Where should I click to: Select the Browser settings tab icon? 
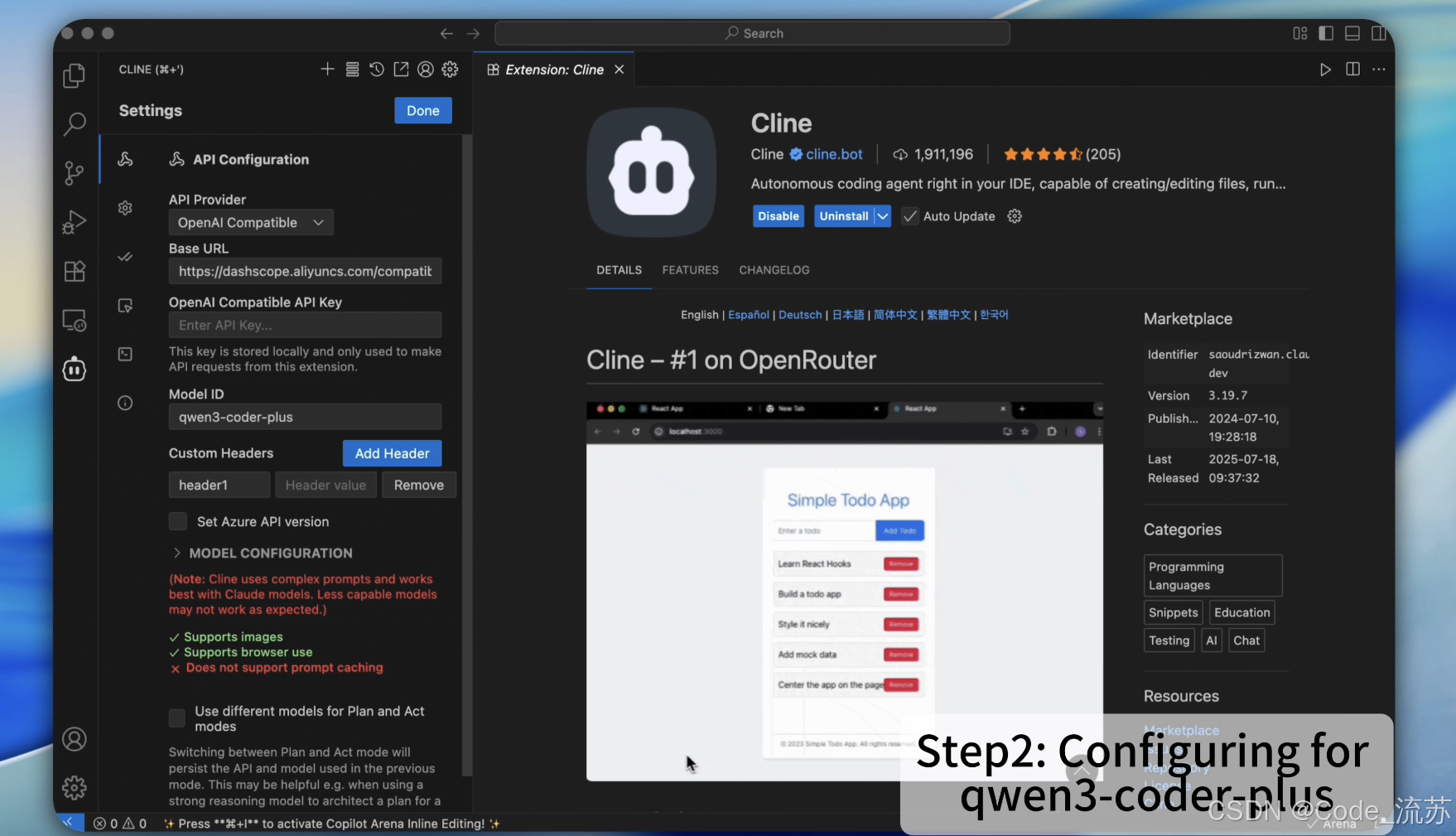125,306
